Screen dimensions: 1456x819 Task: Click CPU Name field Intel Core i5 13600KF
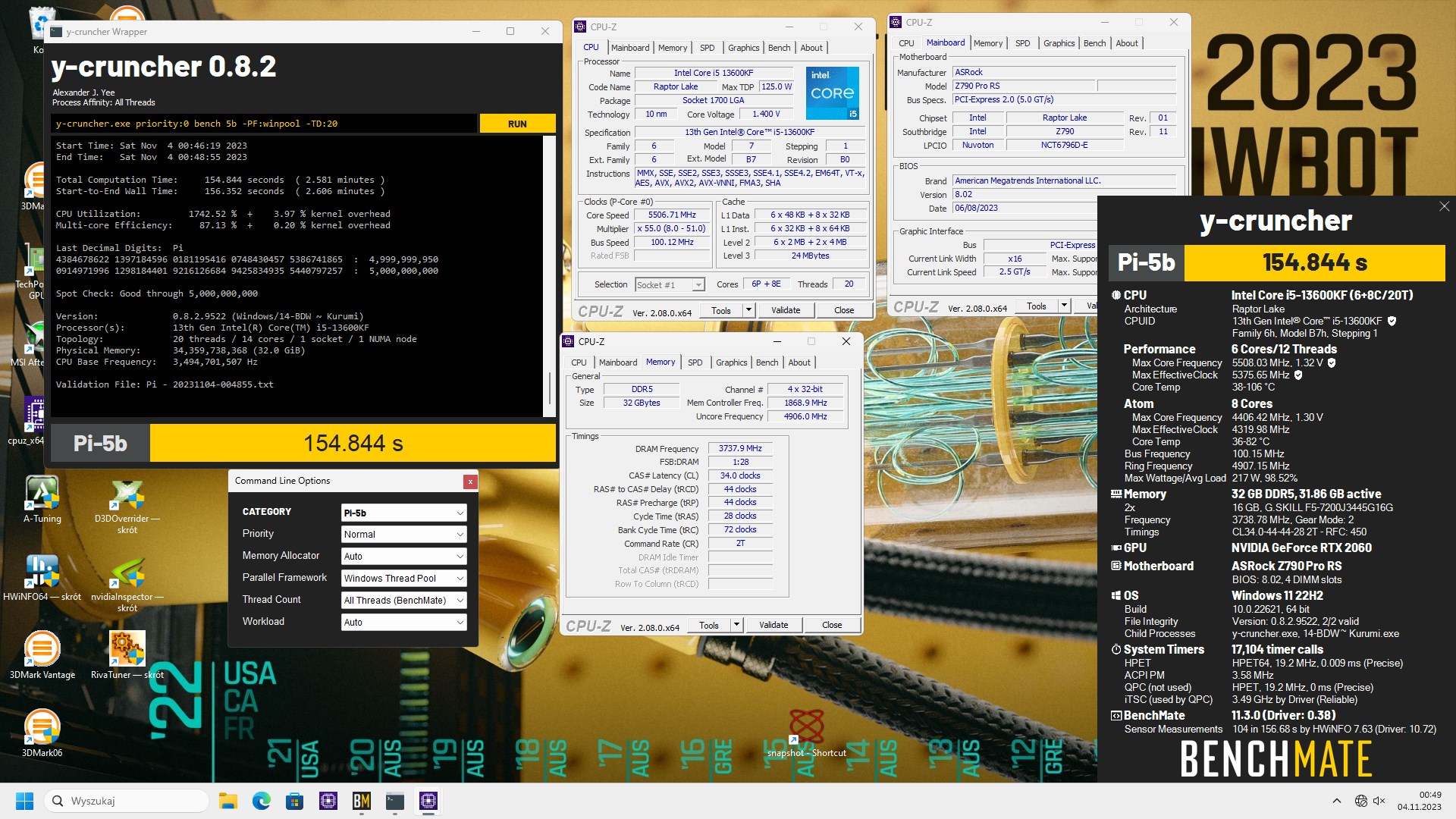click(714, 74)
